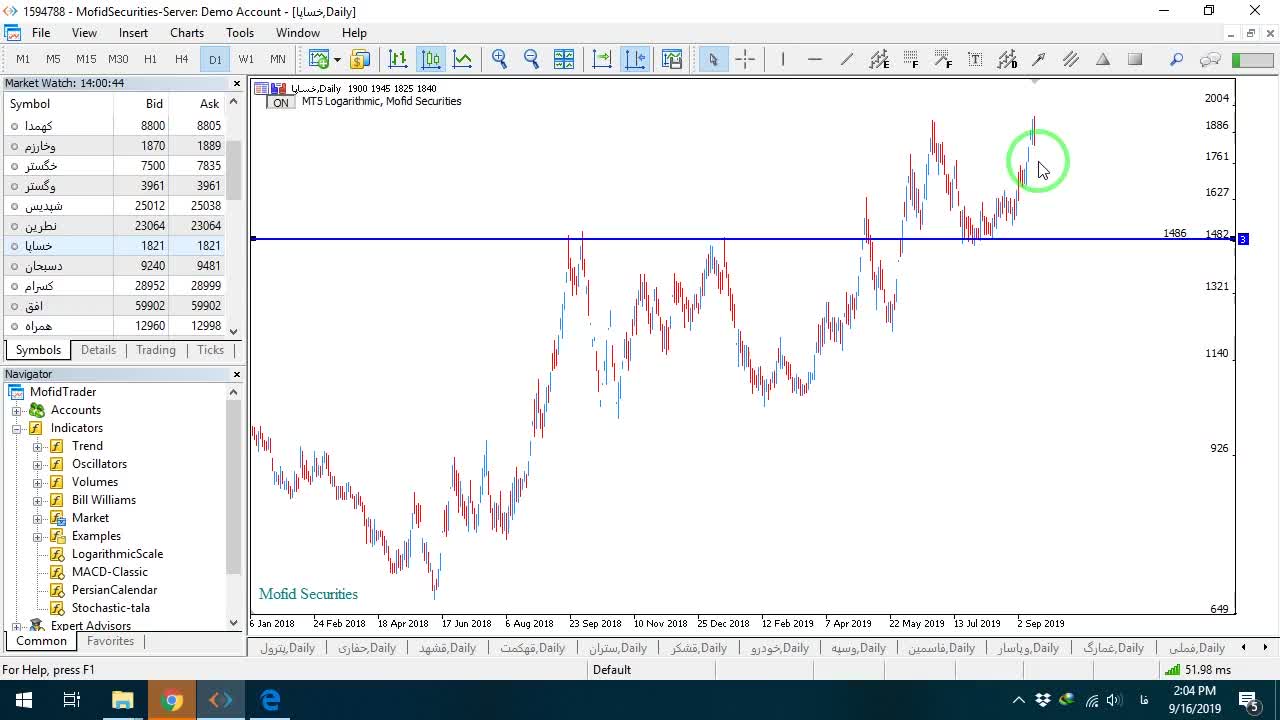The width and height of the screenshot is (1280, 720).
Task: Select the M1 timeframe
Action: [23, 59]
